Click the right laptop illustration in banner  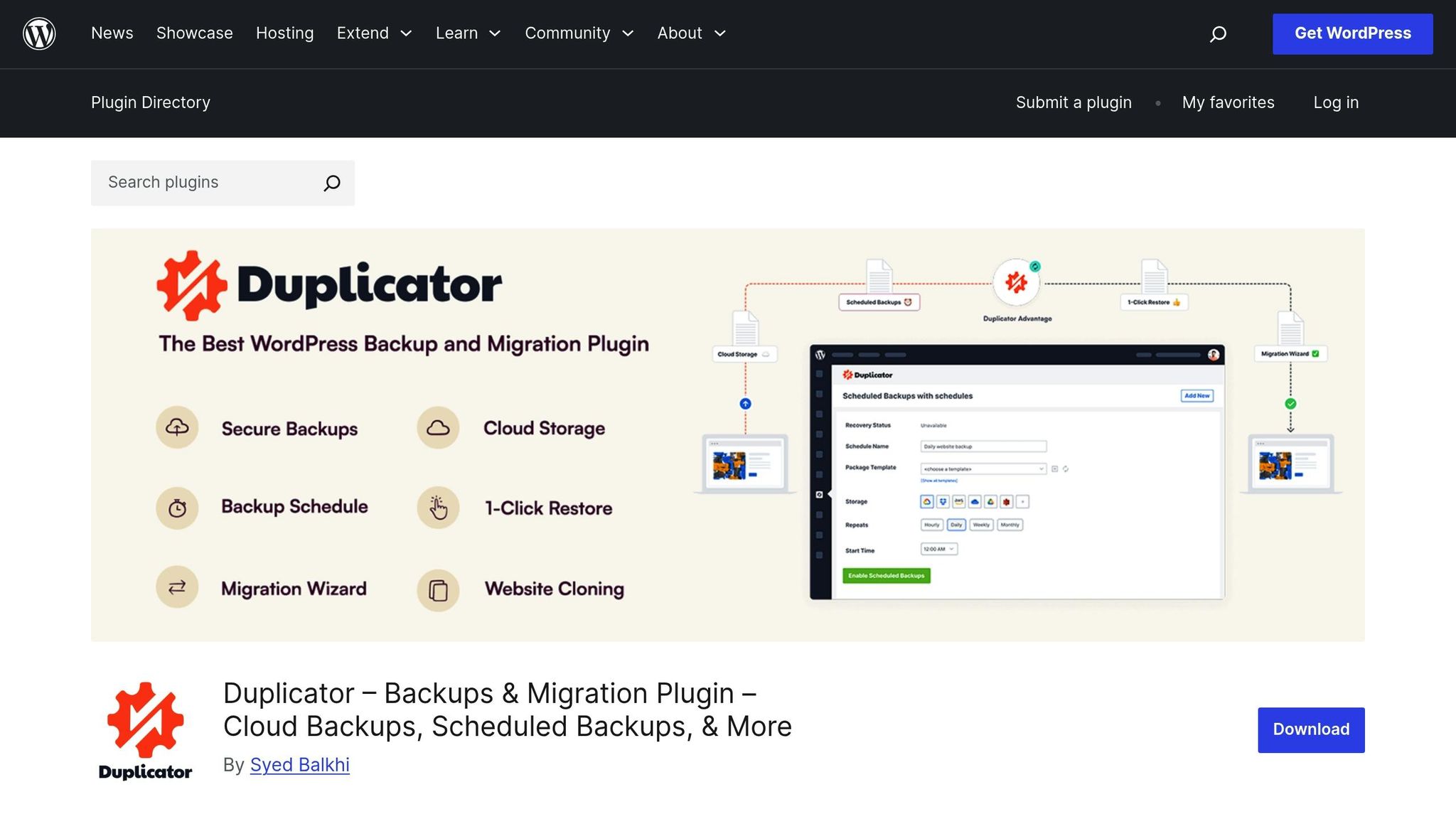coord(1291,464)
